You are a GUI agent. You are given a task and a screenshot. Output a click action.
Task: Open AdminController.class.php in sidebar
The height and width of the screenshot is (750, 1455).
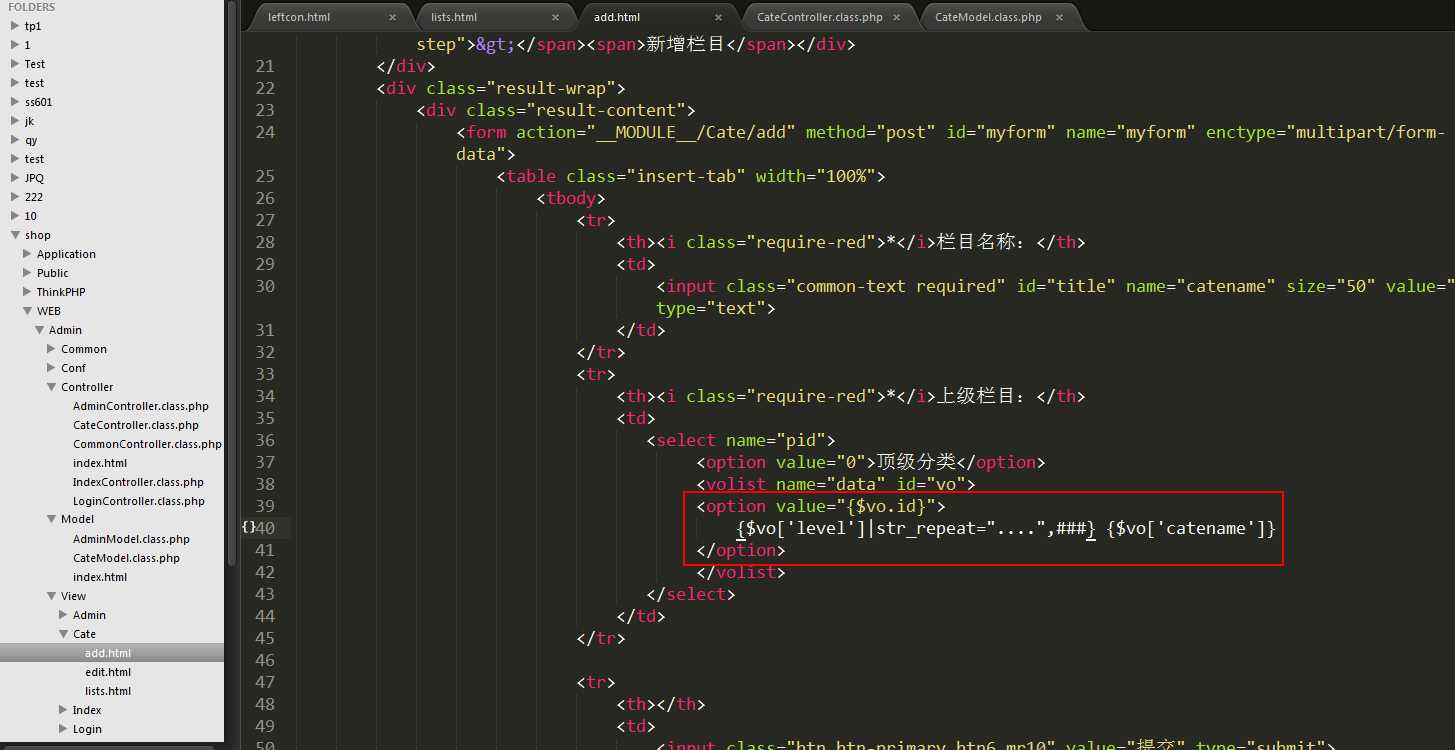point(141,406)
